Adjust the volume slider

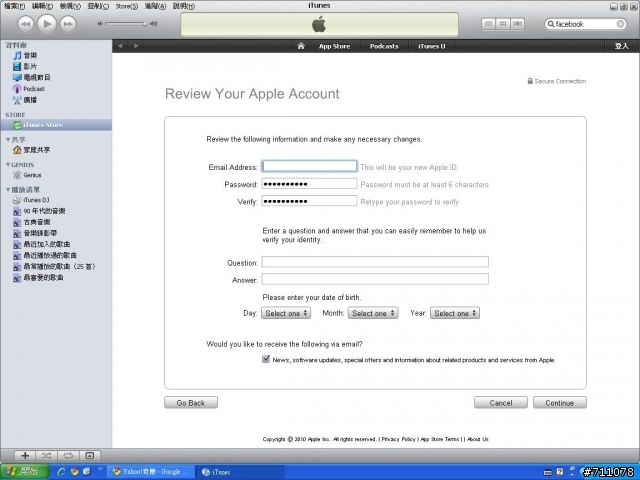[x=126, y=24]
